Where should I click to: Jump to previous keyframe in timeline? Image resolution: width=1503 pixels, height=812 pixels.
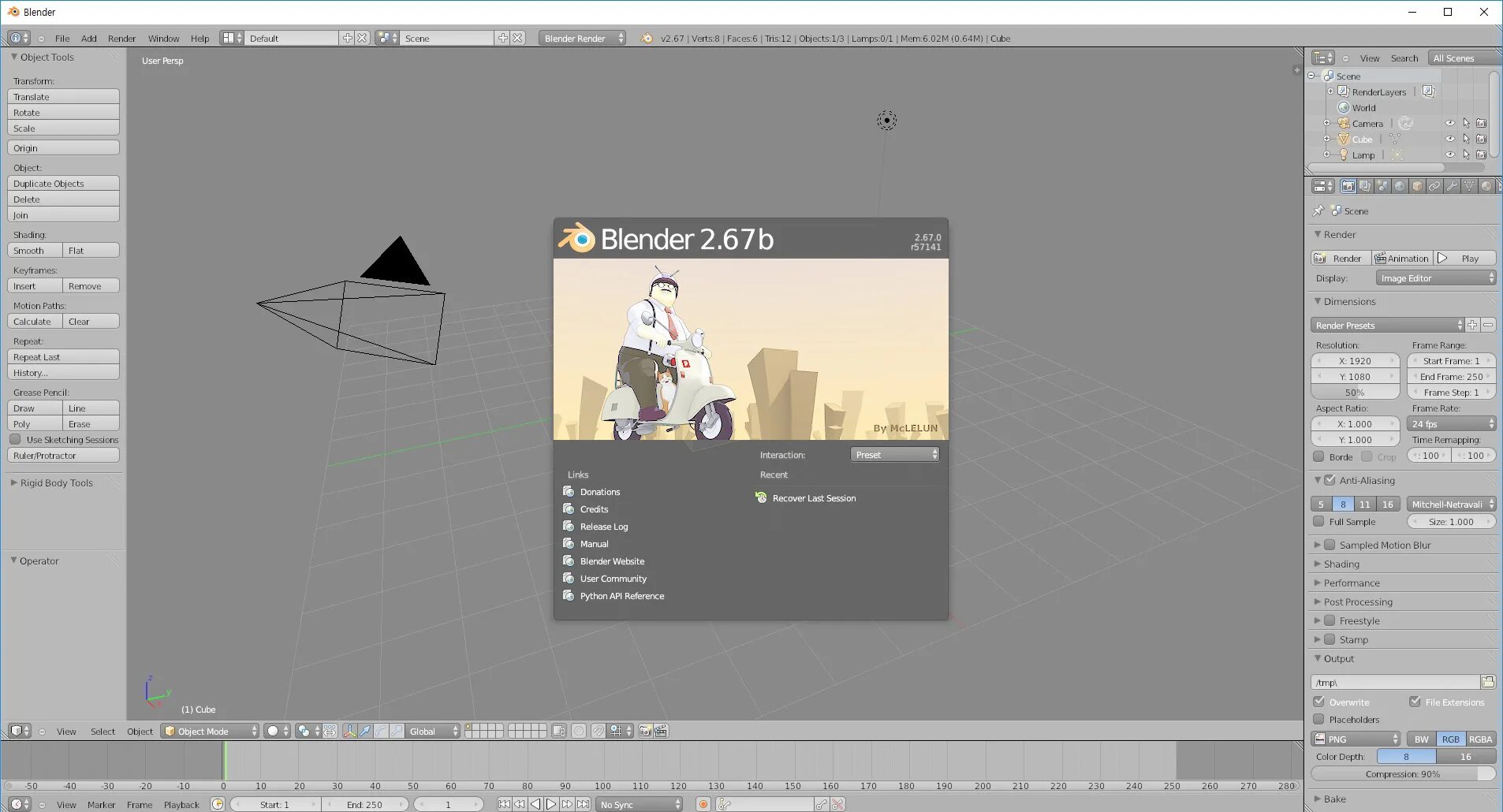(x=520, y=805)
